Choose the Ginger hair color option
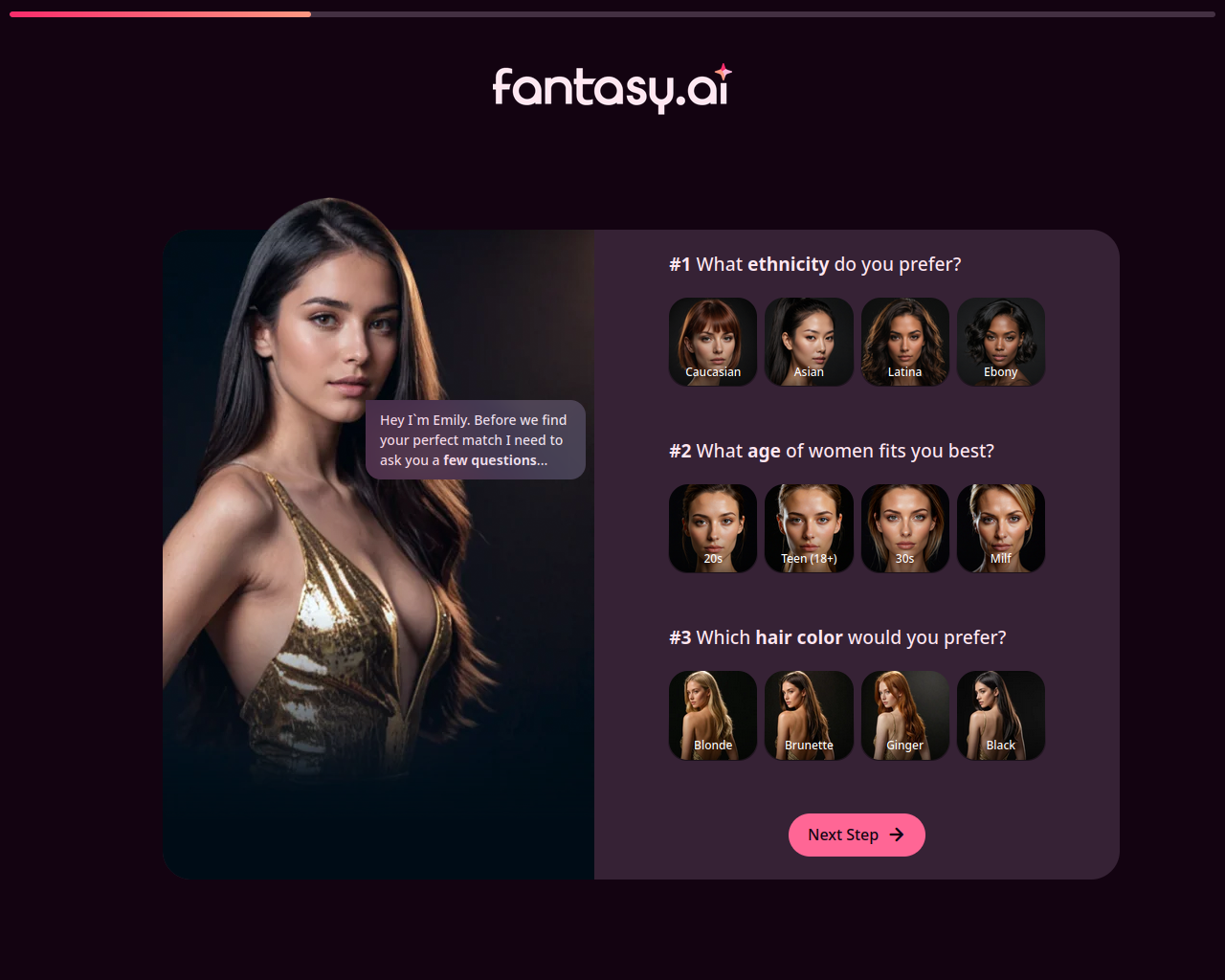1225x980 pixels. coord(905,715)
